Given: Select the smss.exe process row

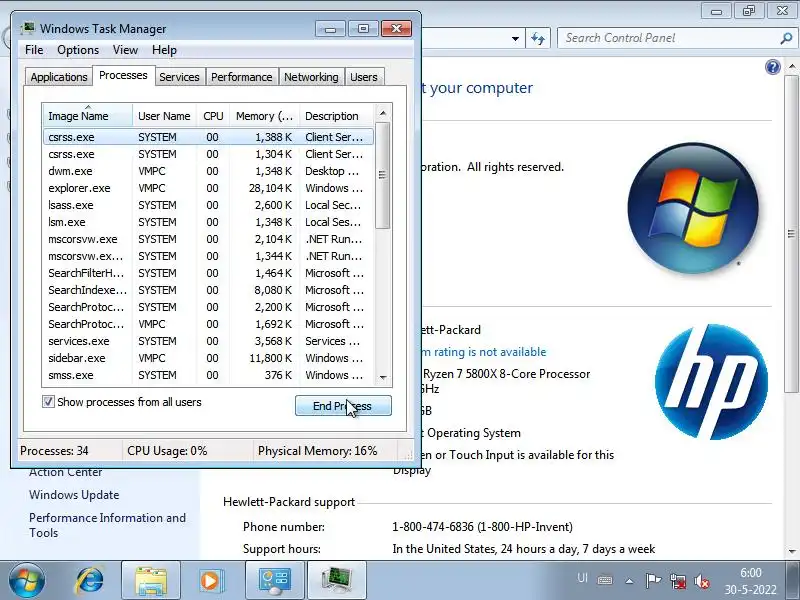Looking at the screenshot, I should click(x=209, y=376).
